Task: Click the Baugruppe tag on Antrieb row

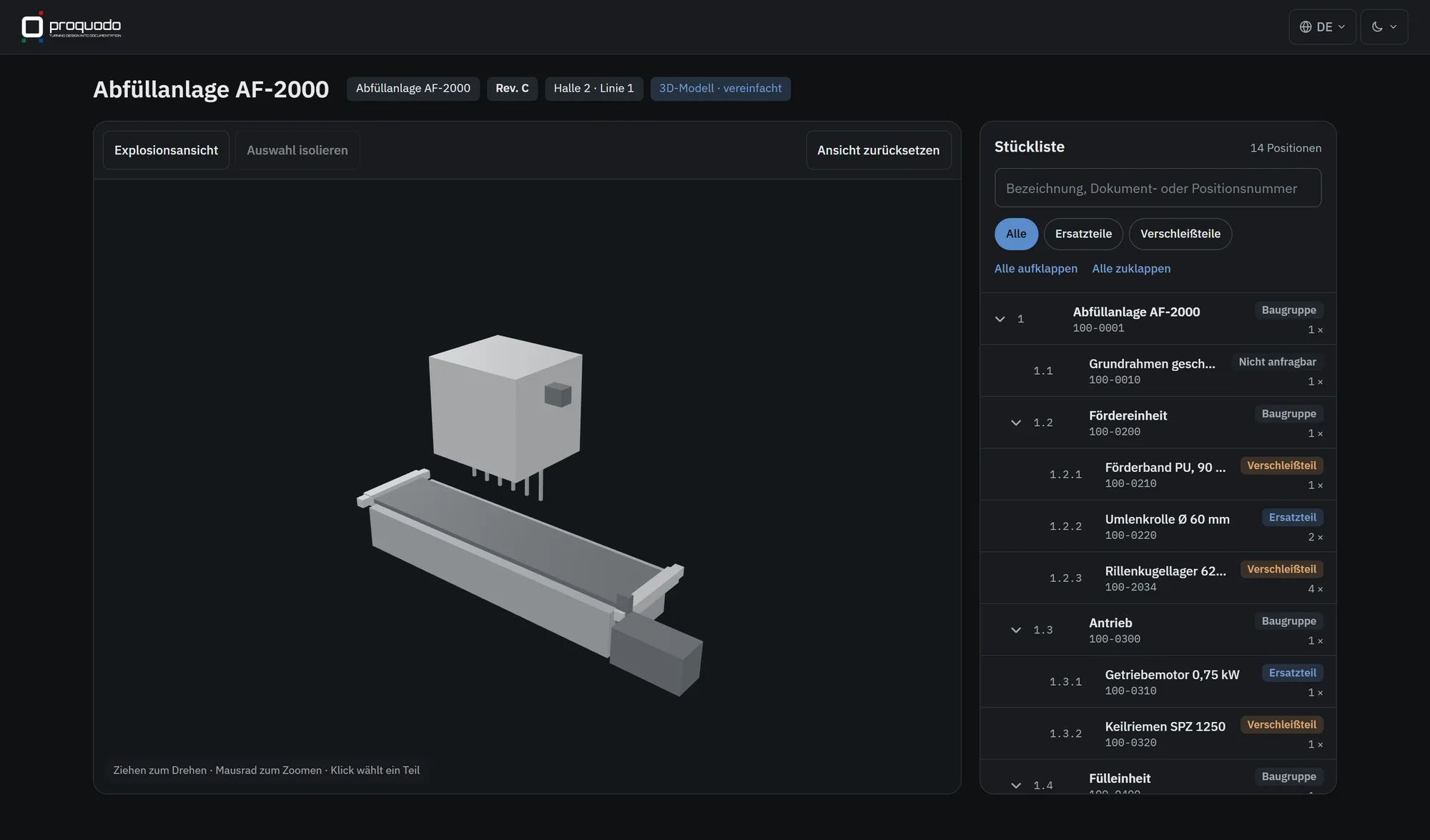Action: pos(1288,621)
